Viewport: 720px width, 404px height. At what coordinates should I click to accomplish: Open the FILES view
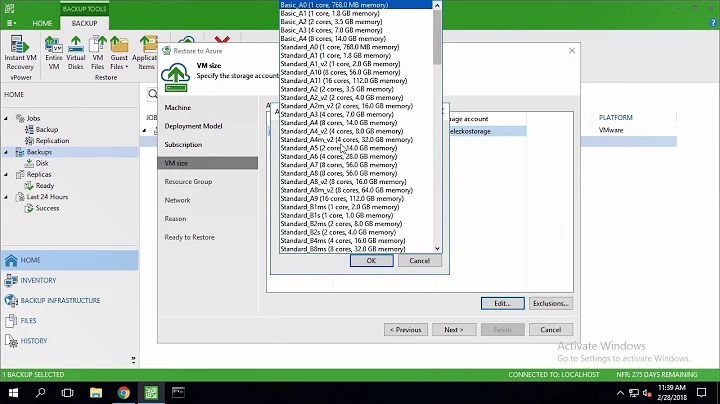click(x=70, y=320)
